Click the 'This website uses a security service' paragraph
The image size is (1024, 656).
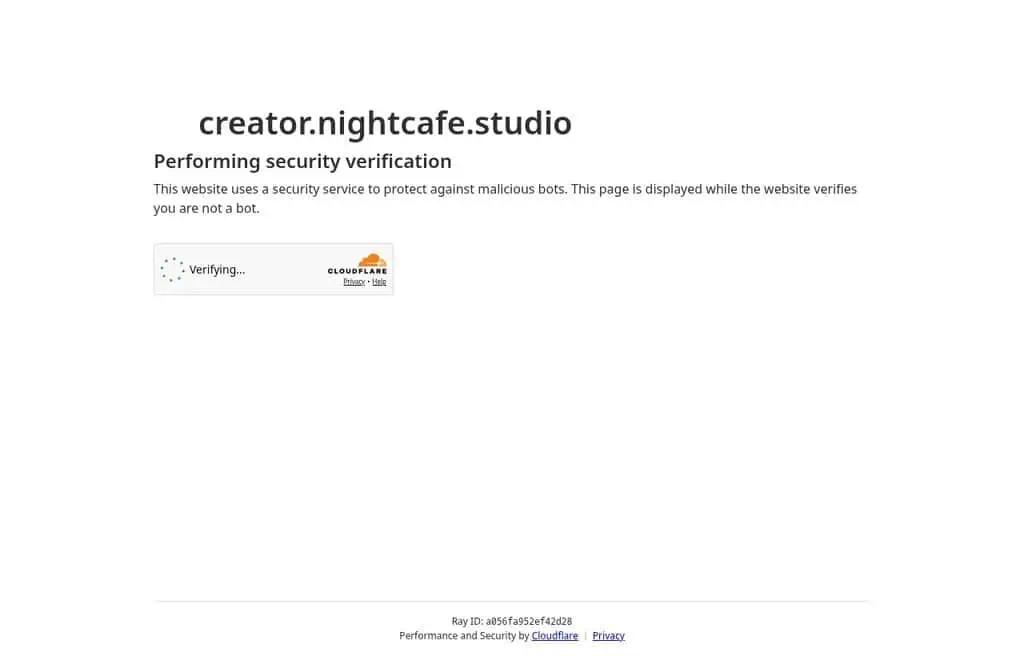click(x=505, y=199)
